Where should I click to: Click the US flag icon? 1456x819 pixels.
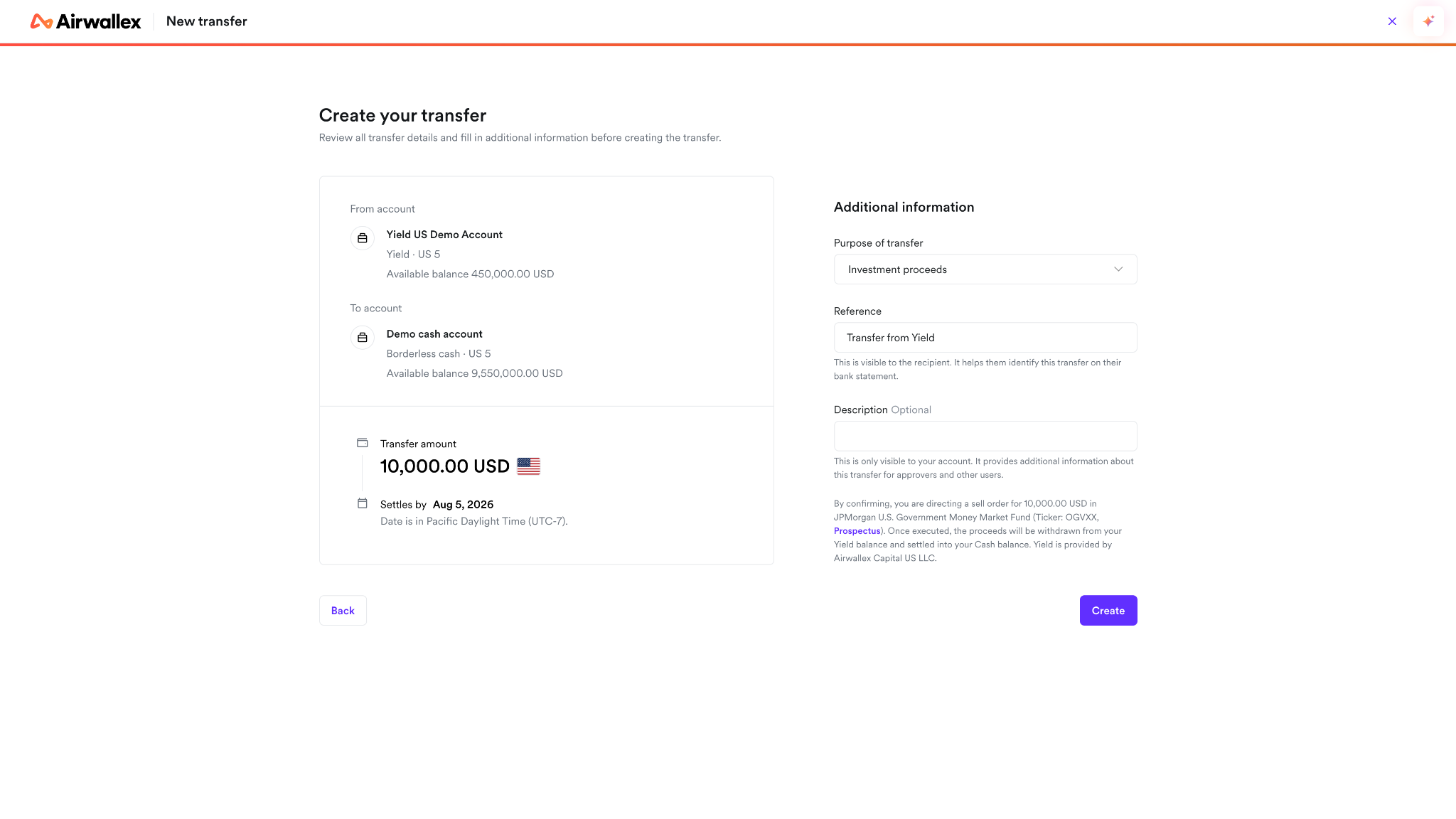528,466
